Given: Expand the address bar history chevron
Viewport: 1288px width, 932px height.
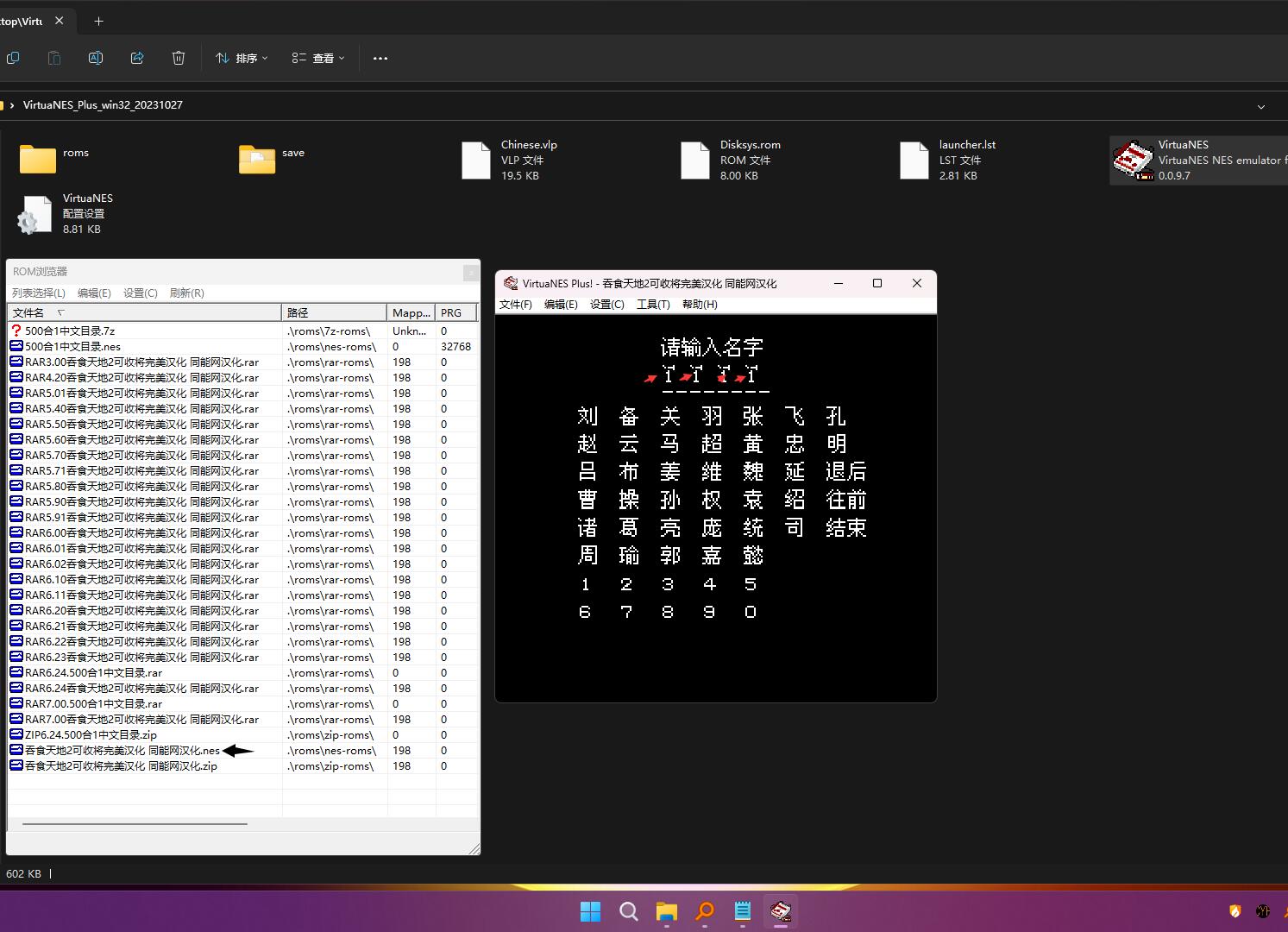Looking at the screenshot, I should coord(1261,106).
